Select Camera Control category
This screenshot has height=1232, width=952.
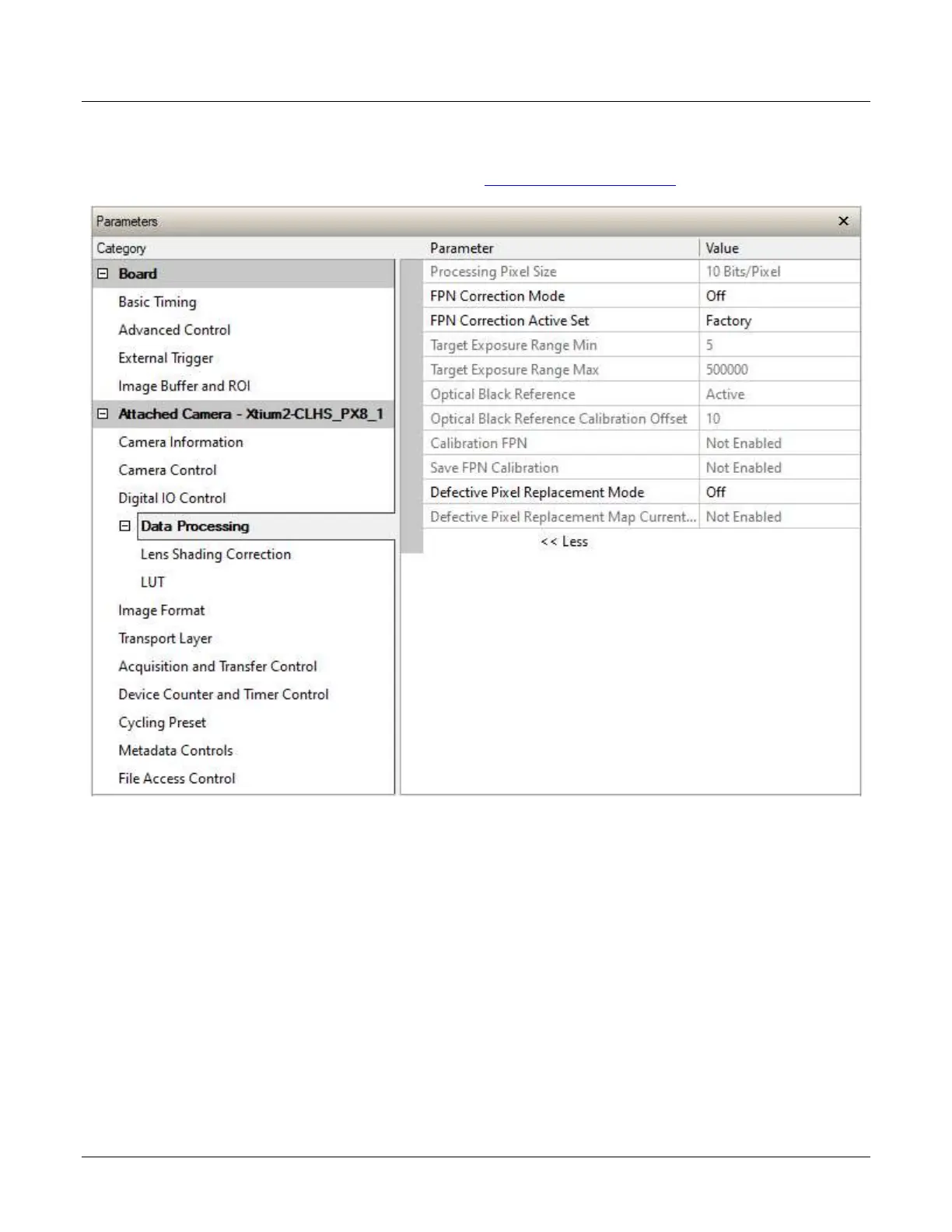[x=167, y=470]
